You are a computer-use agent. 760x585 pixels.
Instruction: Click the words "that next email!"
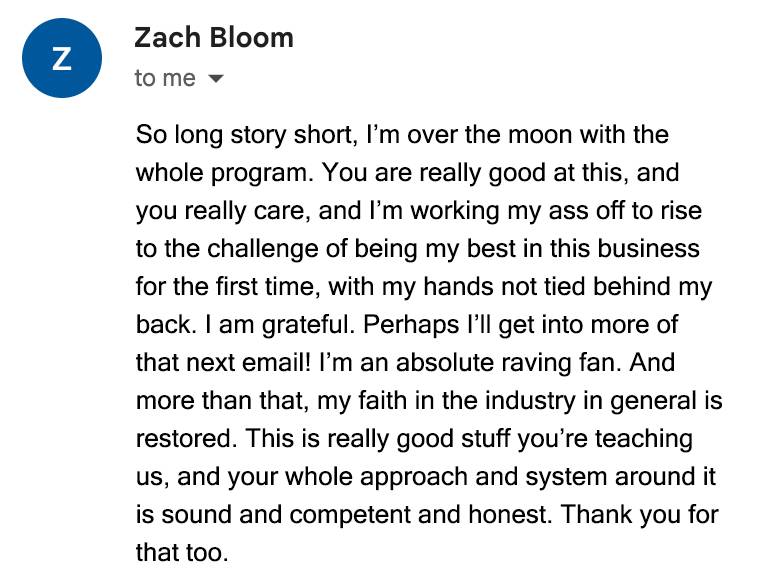click(222, 363)
